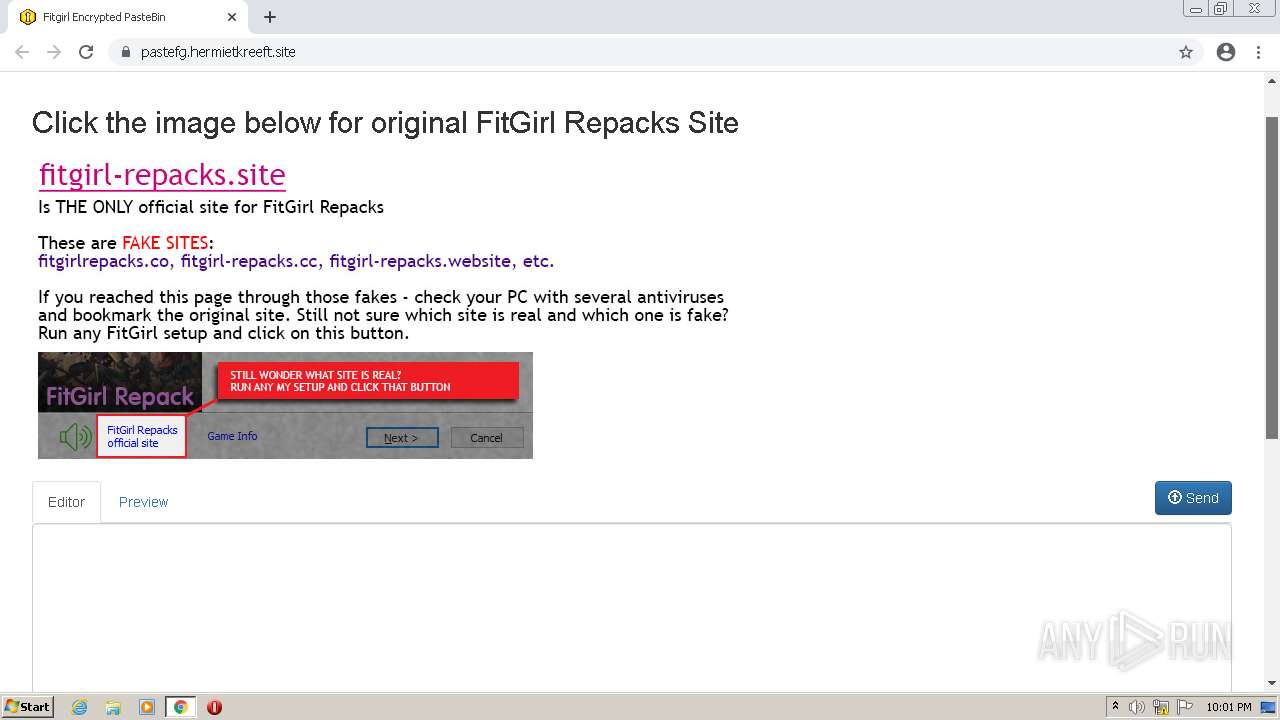This screenshot has height=720, width=1280.
Task: Select the Chrome taskbar icon
Action: tap(180, 707)
